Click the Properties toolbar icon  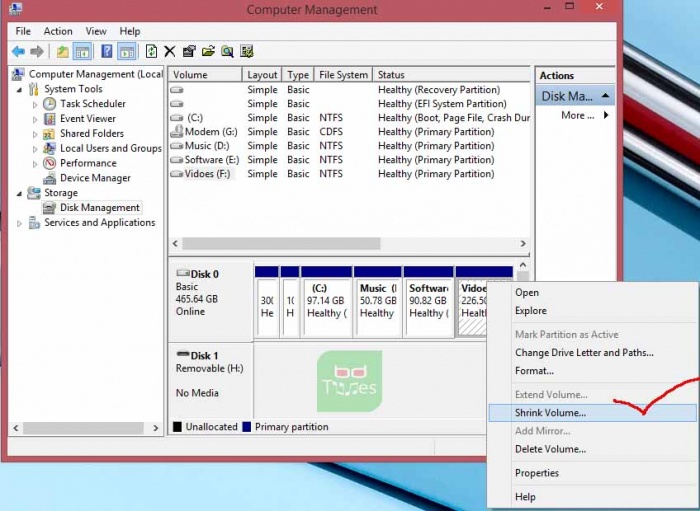click(189, 51)
